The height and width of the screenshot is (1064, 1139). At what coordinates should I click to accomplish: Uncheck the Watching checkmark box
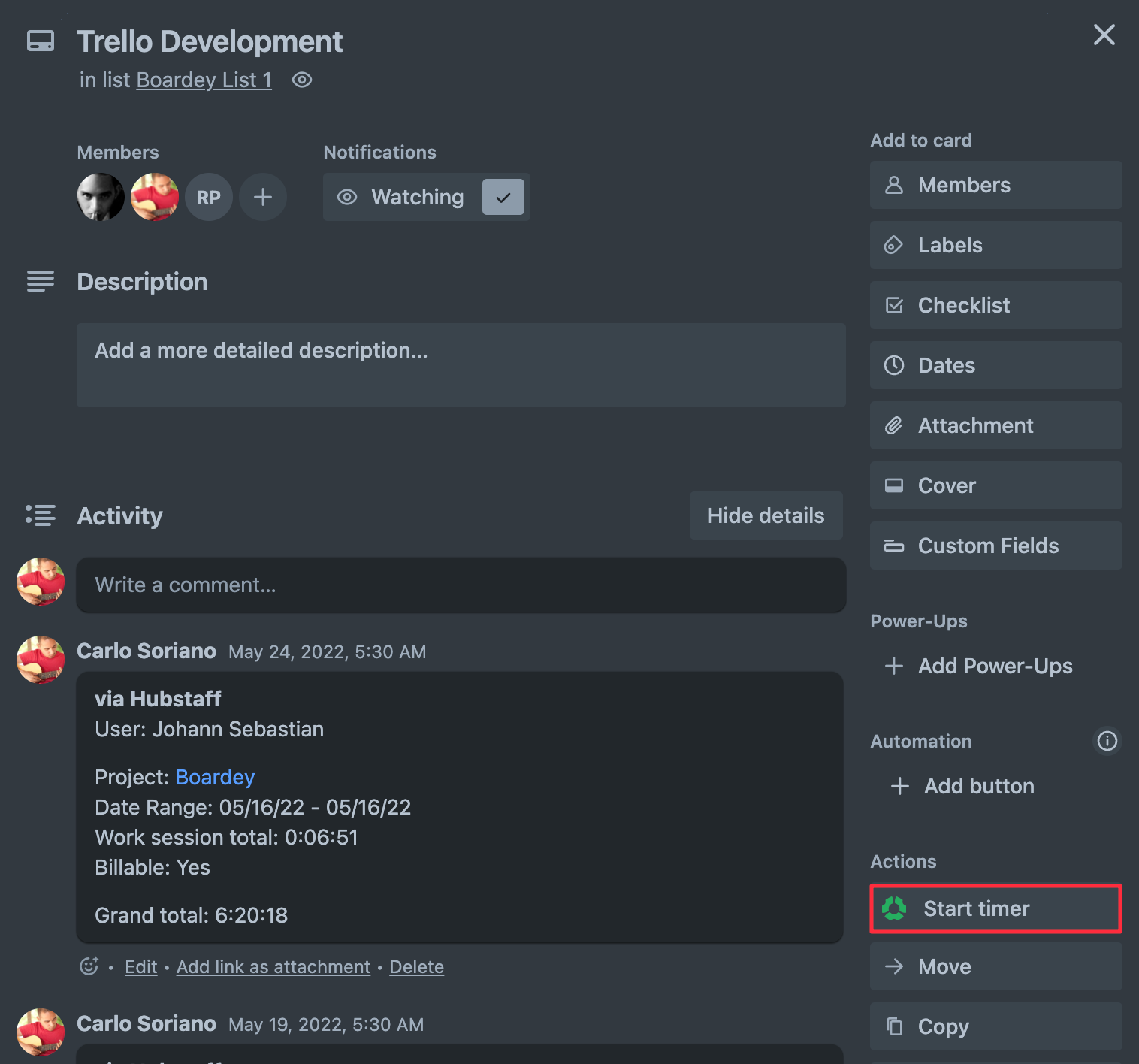point(503,197)
